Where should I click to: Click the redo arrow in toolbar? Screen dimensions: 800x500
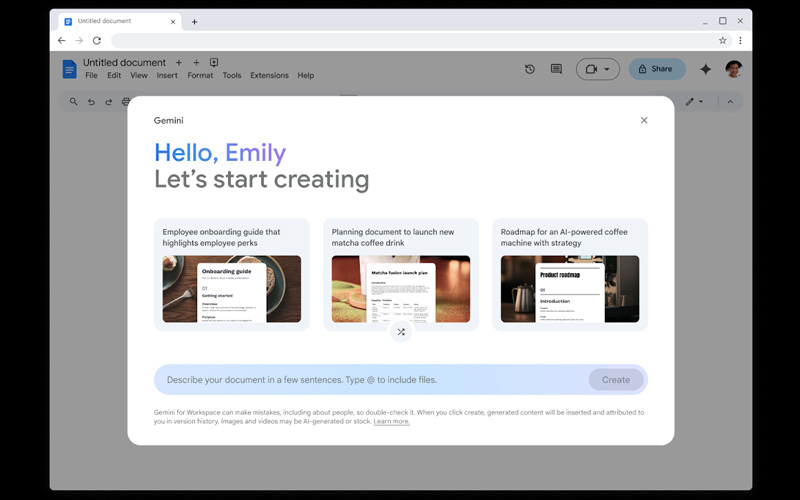[109, 102]
